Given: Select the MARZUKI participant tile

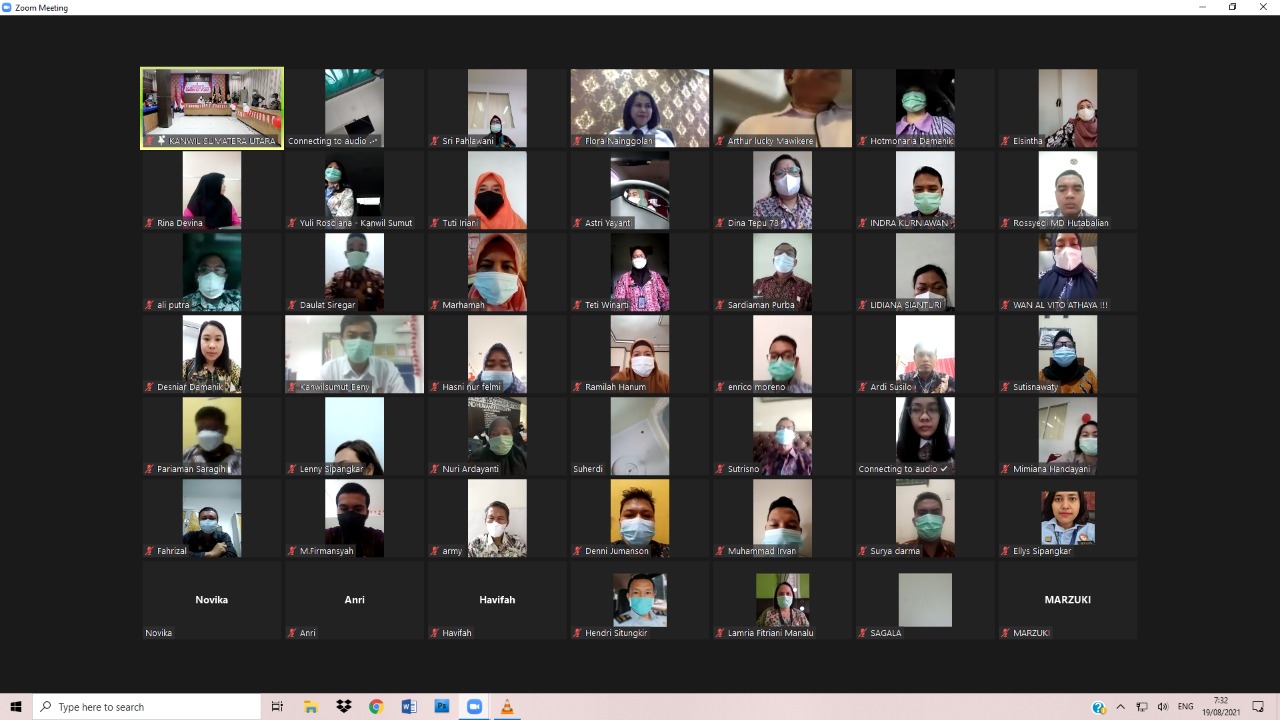Looking at the screenshot, I should click(x=1067, y=600).
